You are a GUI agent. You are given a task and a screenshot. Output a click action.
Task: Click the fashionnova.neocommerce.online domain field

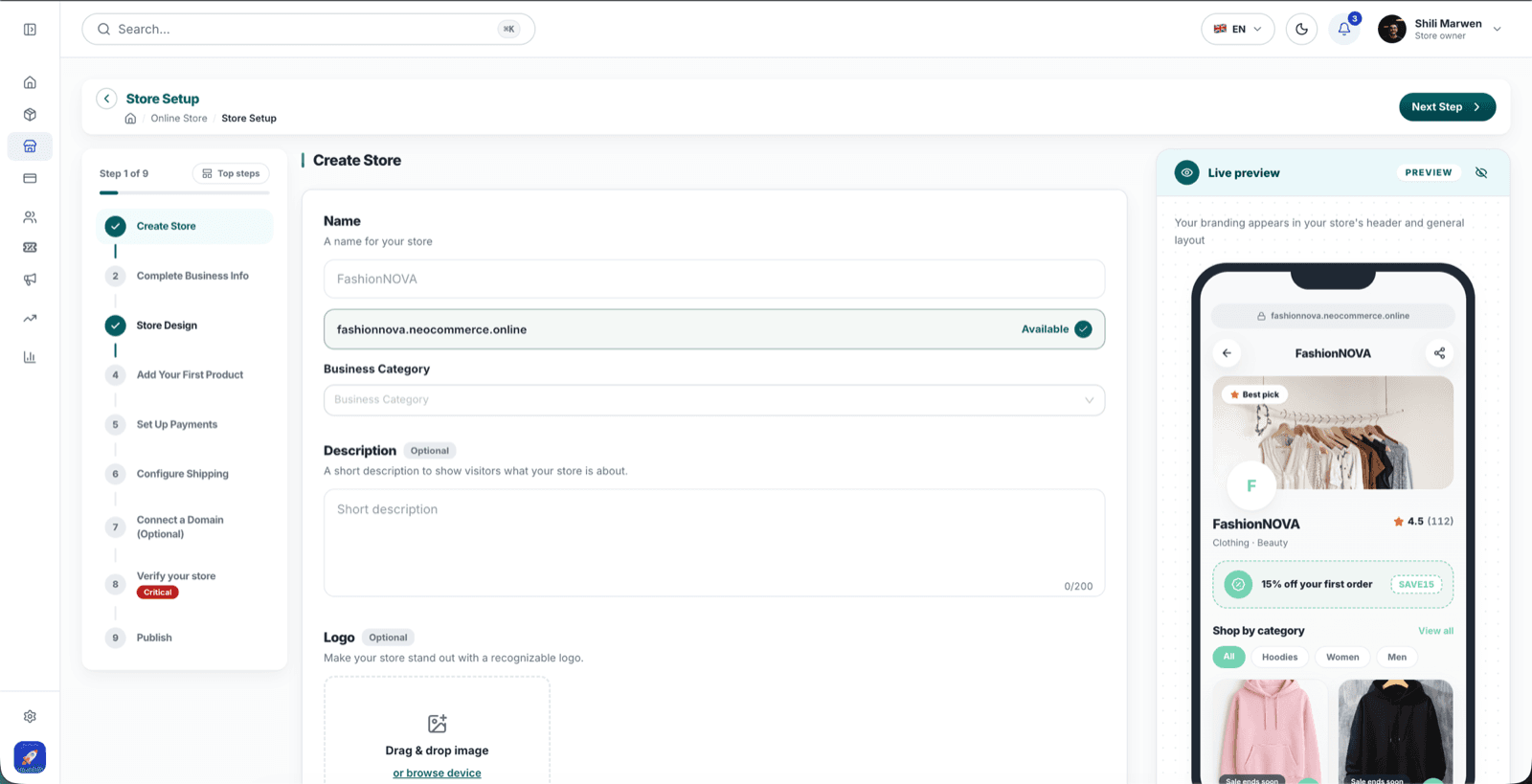tap(714, 329)
